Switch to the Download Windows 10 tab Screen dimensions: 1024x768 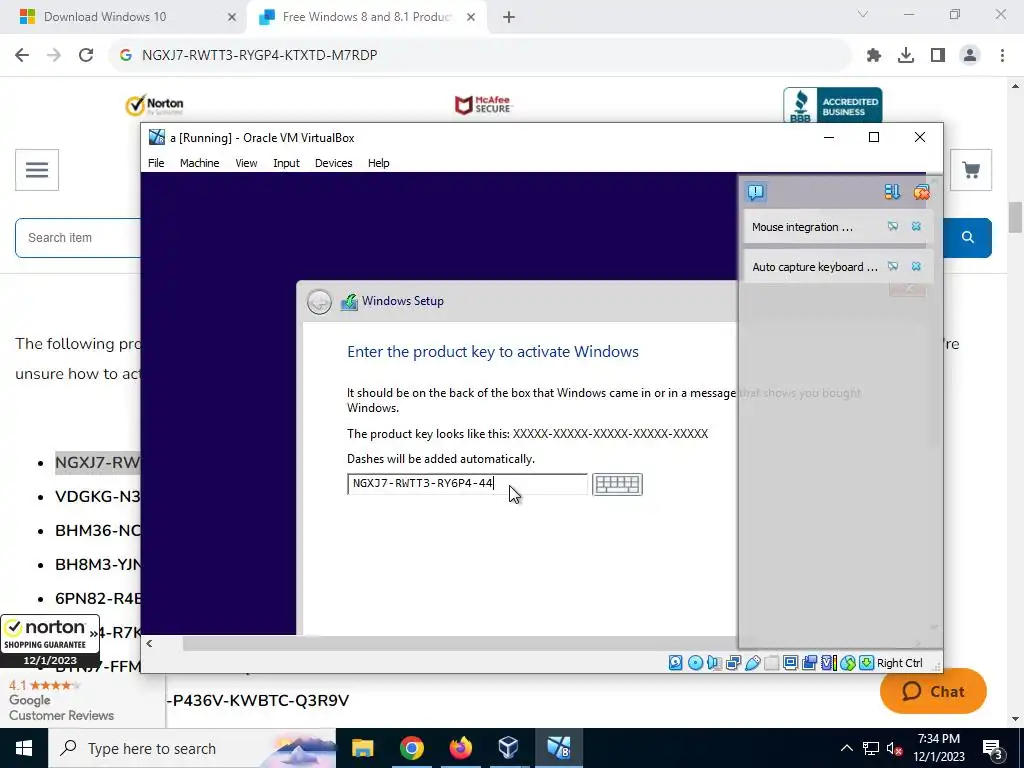pos(124,17)
